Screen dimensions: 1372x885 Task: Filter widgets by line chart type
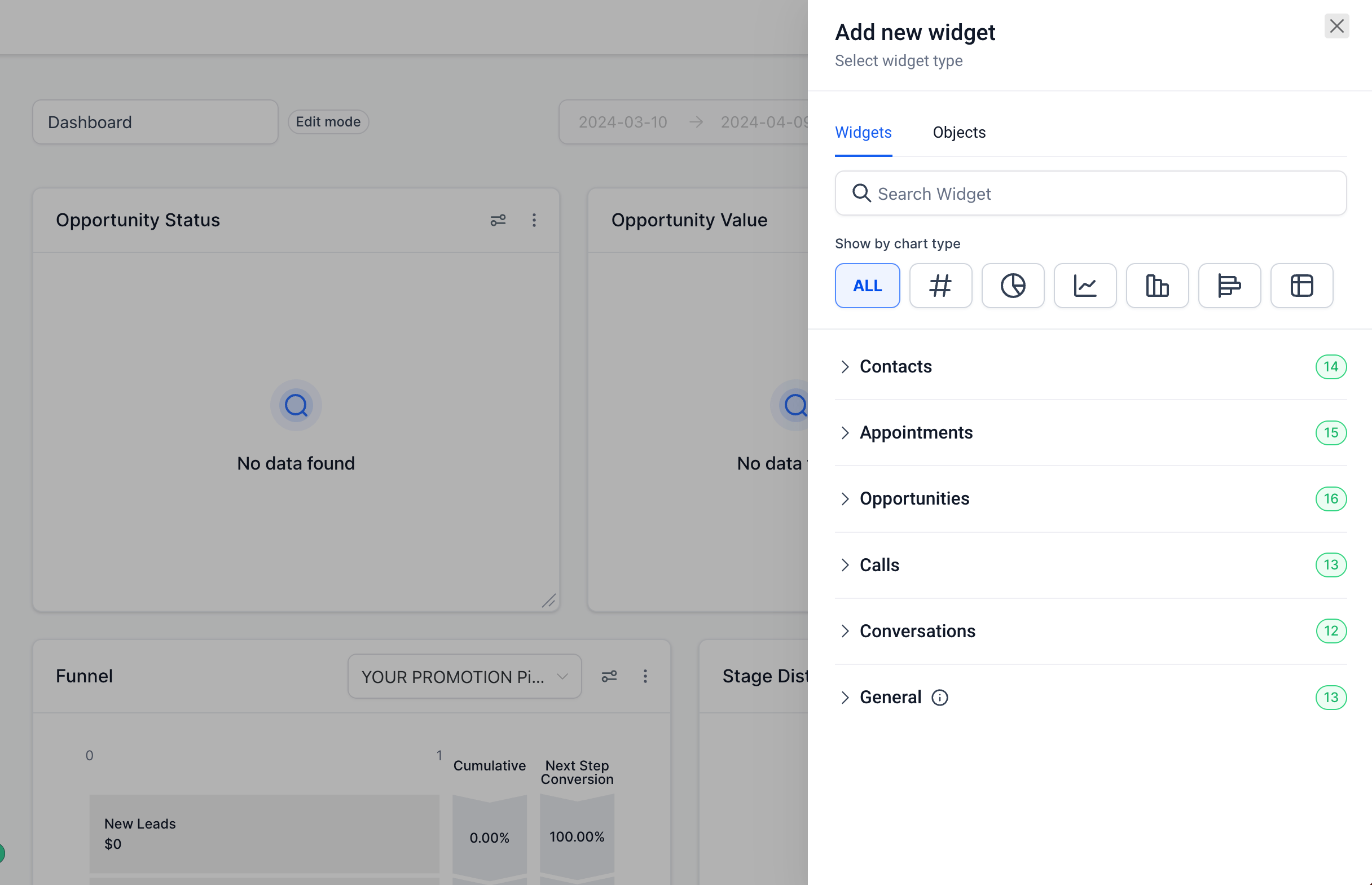pos(1084,286)
